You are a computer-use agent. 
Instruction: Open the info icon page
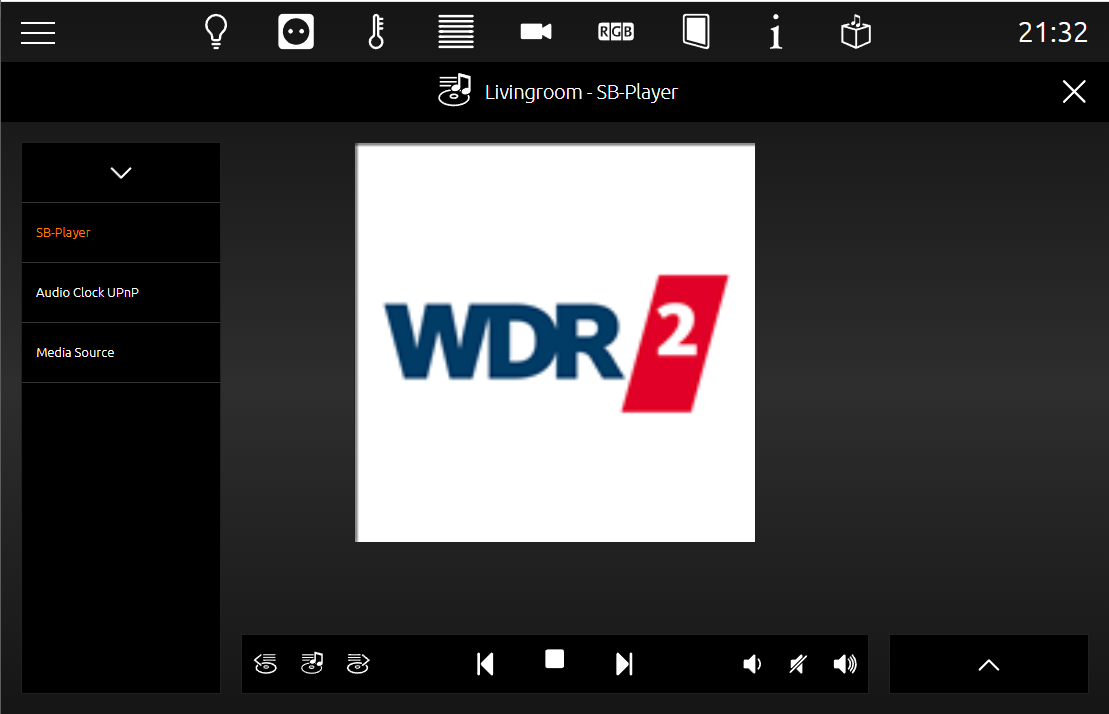point(776,32)
